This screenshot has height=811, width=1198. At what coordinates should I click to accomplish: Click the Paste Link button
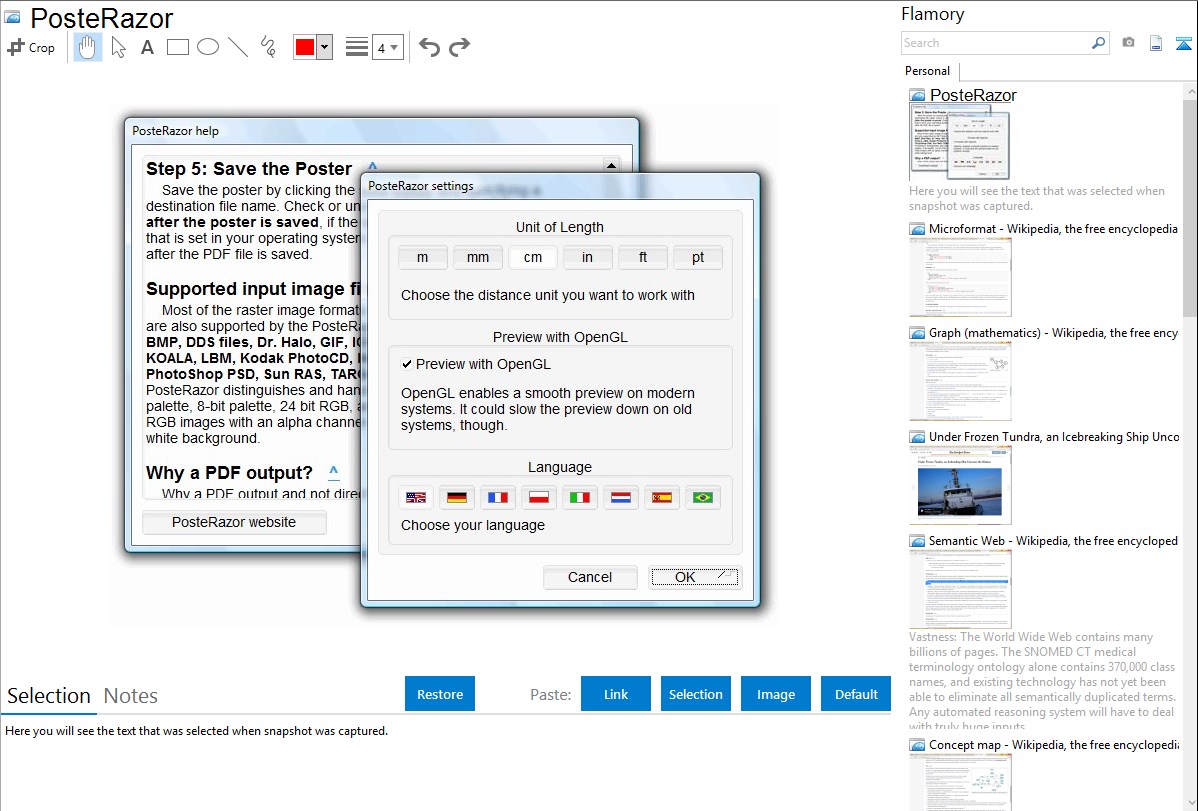pos(616,694)
